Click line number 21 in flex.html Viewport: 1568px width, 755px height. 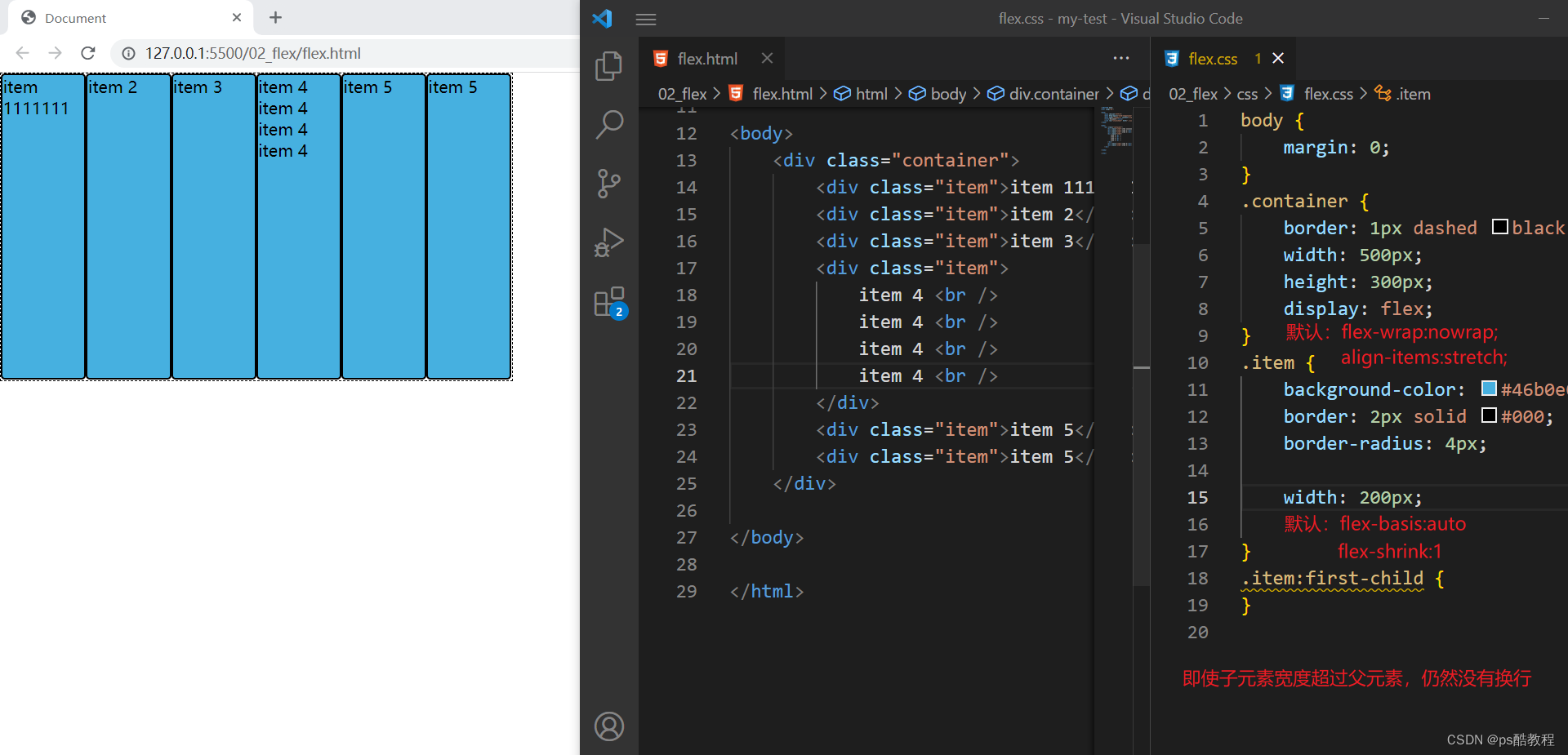tap(686, 375)
